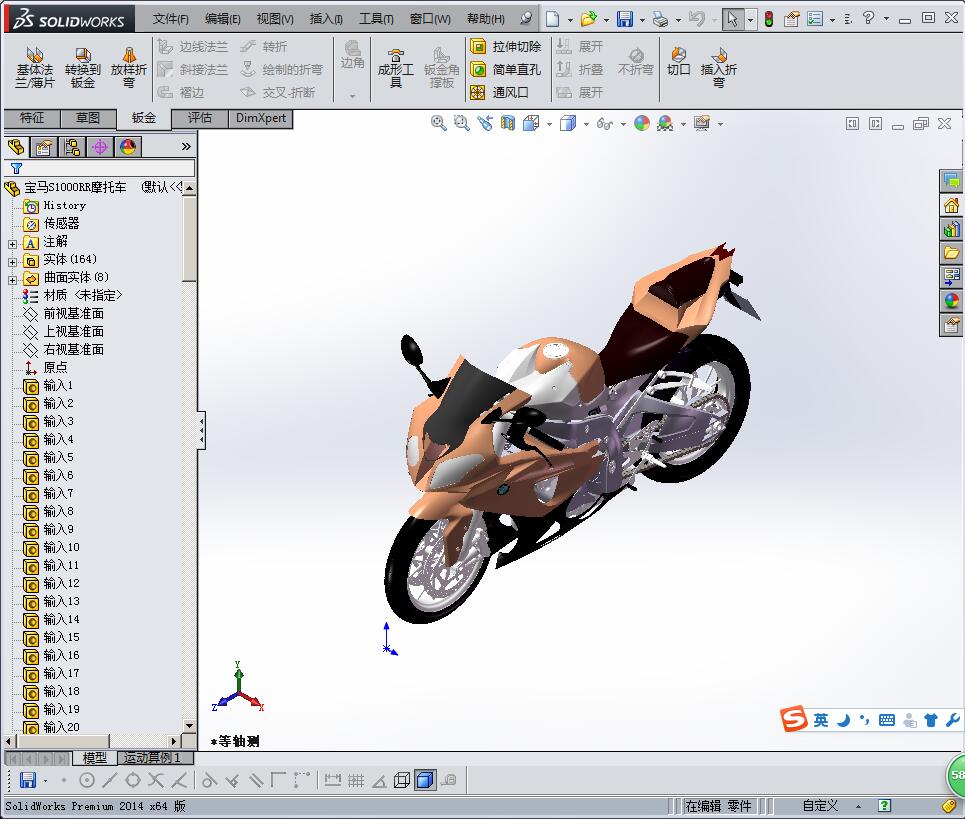The image size is (965, 819).
Task: Toggle the Sogou soft keyboard icon
Action: 887,720
